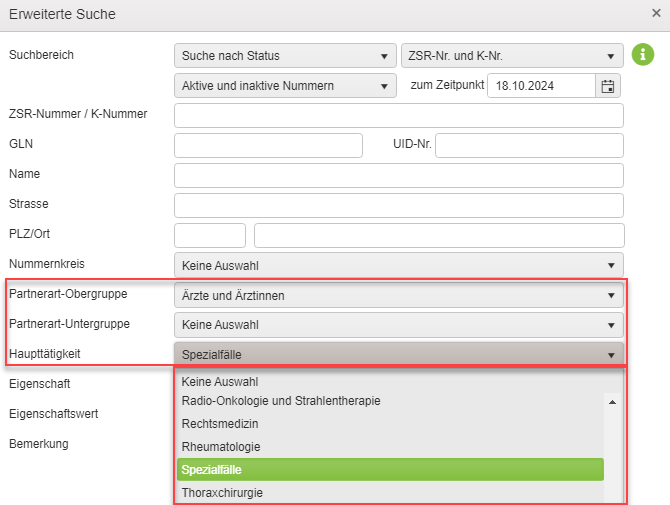Image resolution: width=670 pixels, height=505 pixels.
Task: Click the ZSR-Nummer / K-Nummer field
Action: (x=399, y=115)
